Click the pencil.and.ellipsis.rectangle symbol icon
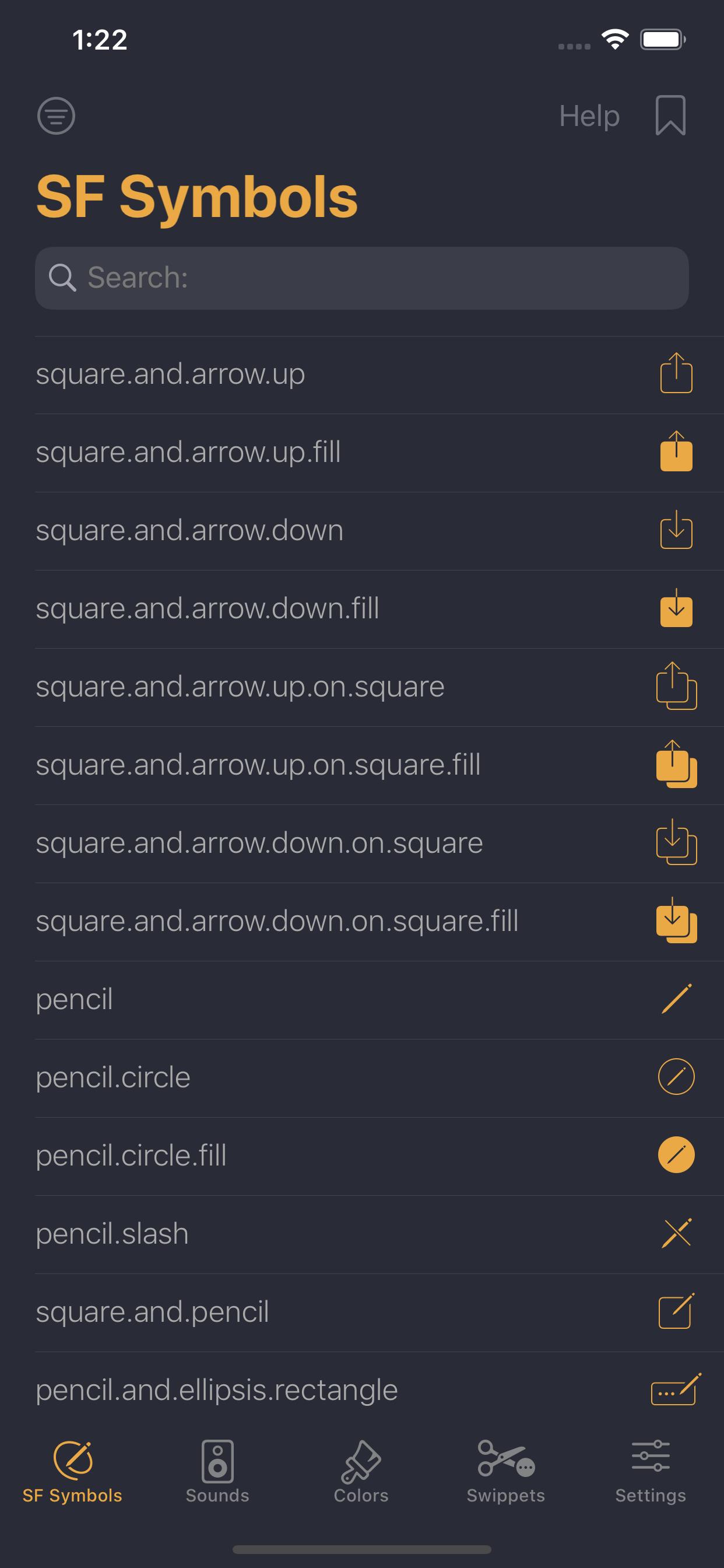The image size is (724, 1568). [676, 1389]
